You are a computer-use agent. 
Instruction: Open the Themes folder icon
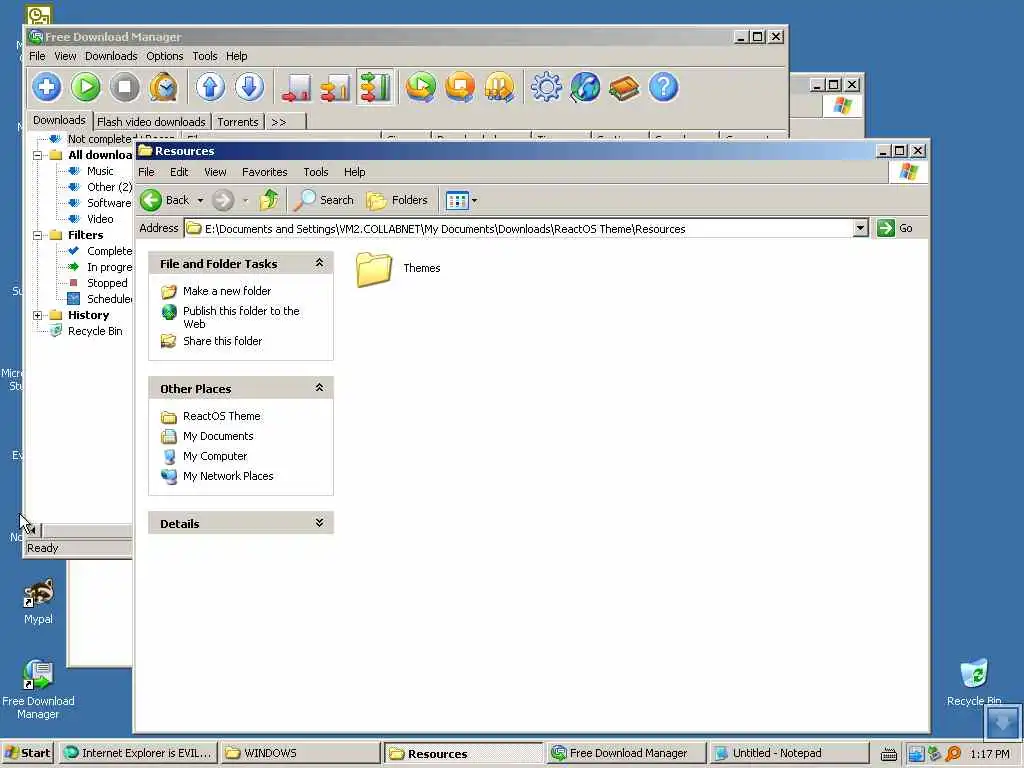[374, 268]
